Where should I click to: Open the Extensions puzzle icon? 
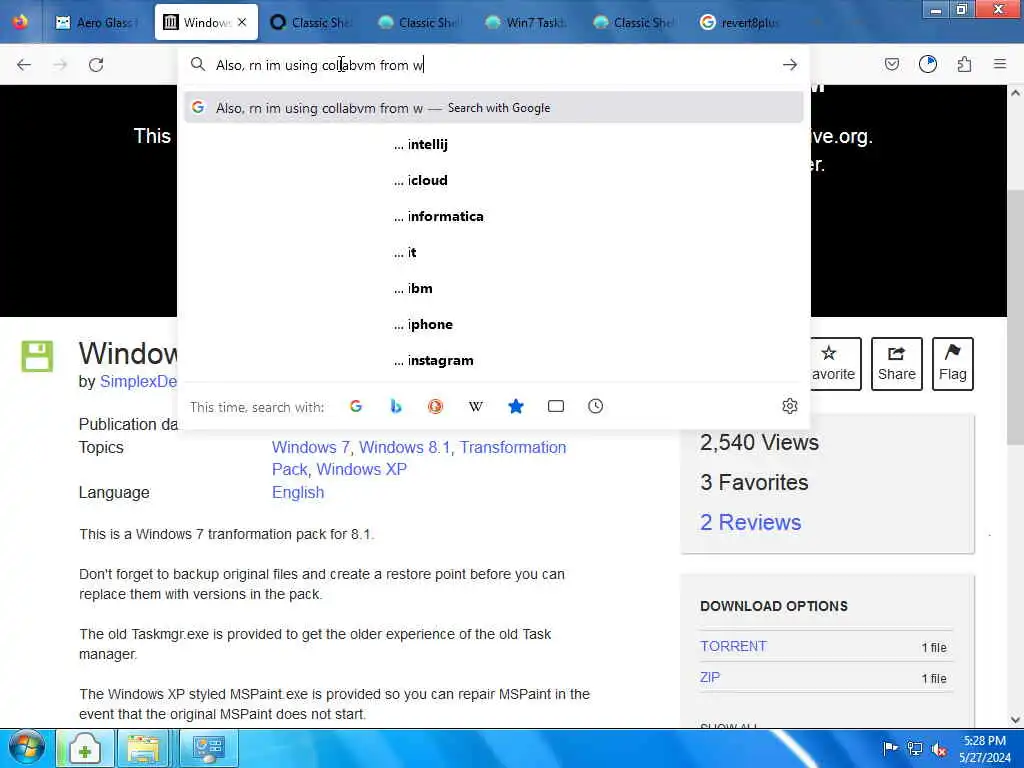964,64
